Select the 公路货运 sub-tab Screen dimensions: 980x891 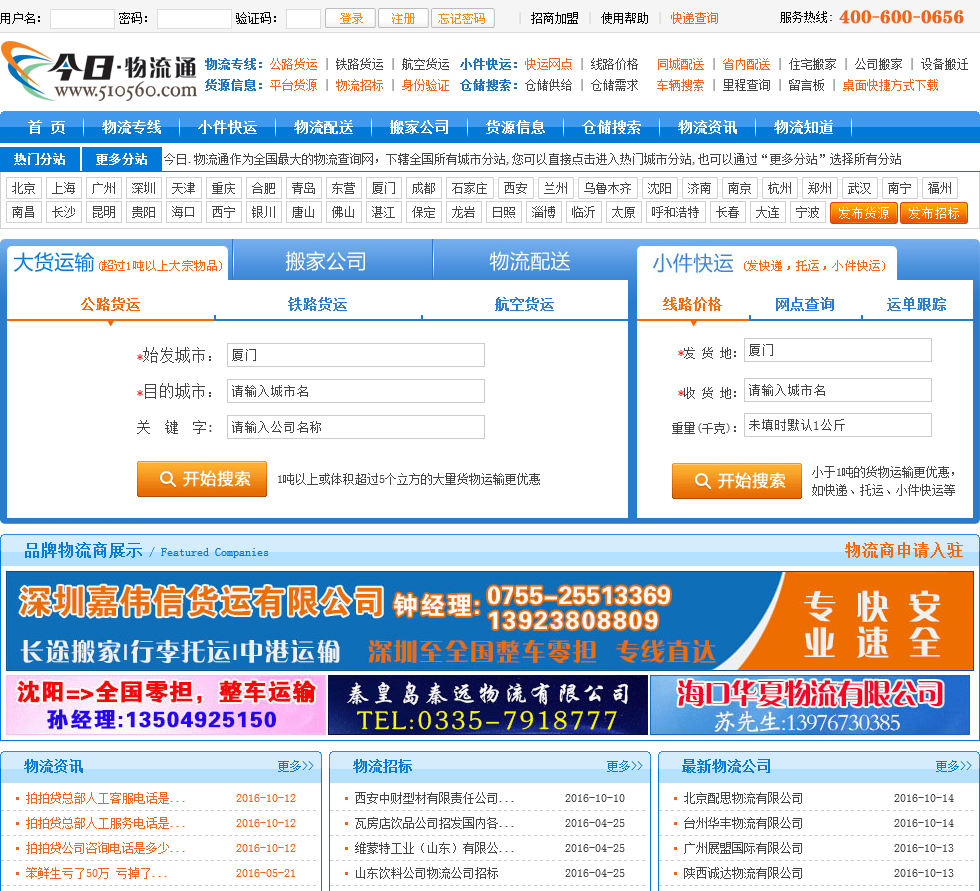coord(110,304)
